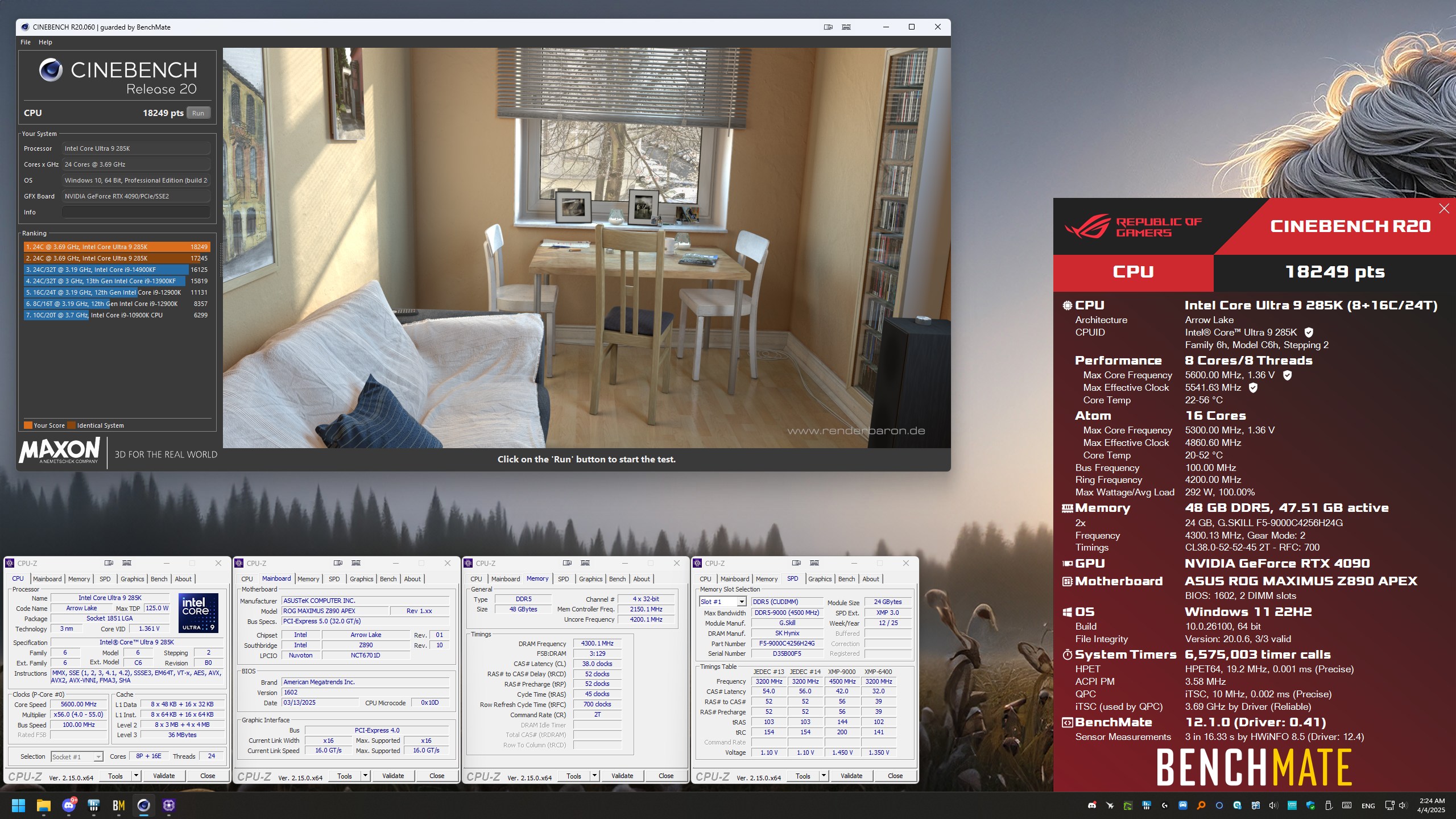Open the Windows Start menu
1456x819 pixels.
coord(18,805)
